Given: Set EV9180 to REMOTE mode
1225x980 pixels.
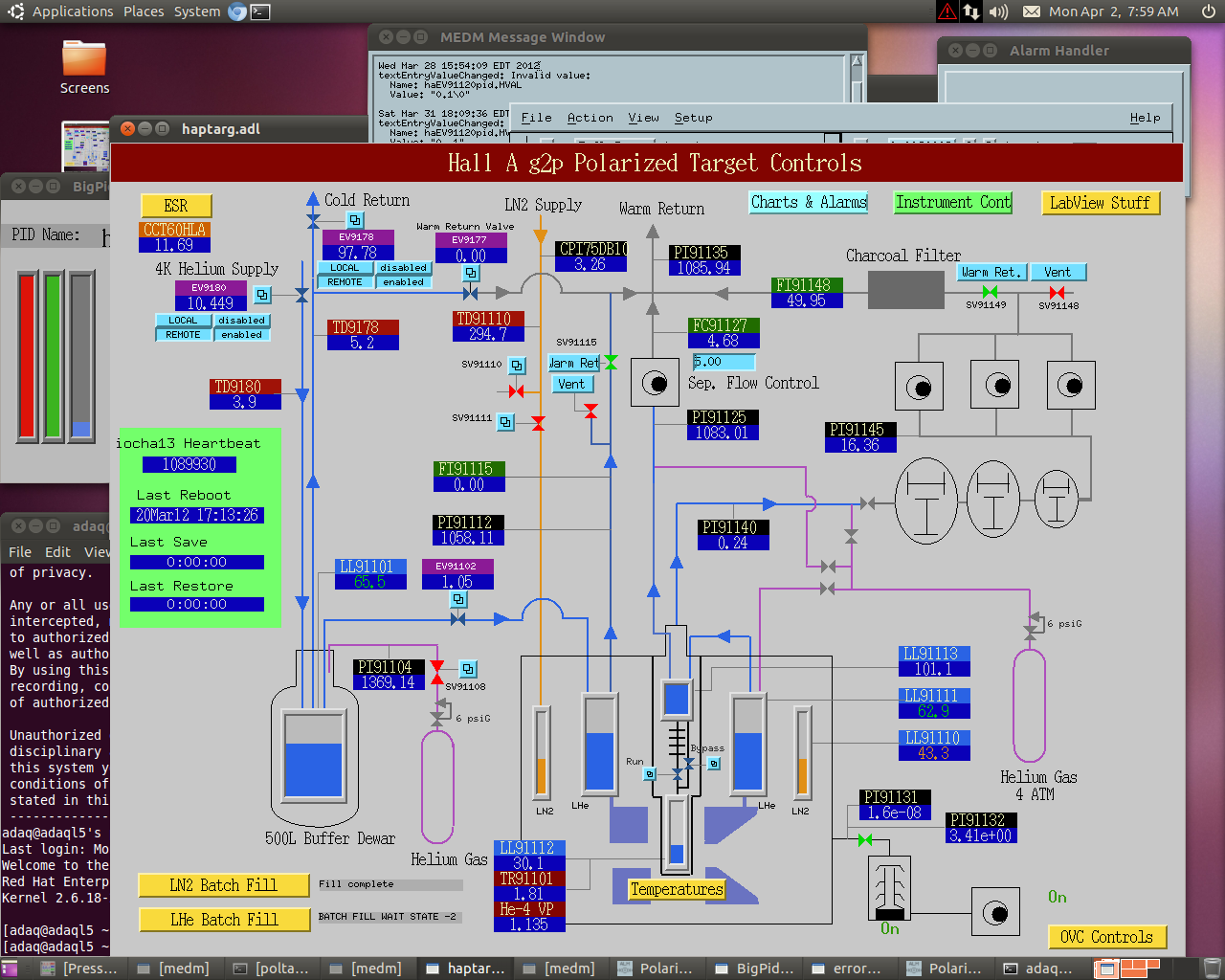Looking at the screenshot, I should [x=183, y=335].
